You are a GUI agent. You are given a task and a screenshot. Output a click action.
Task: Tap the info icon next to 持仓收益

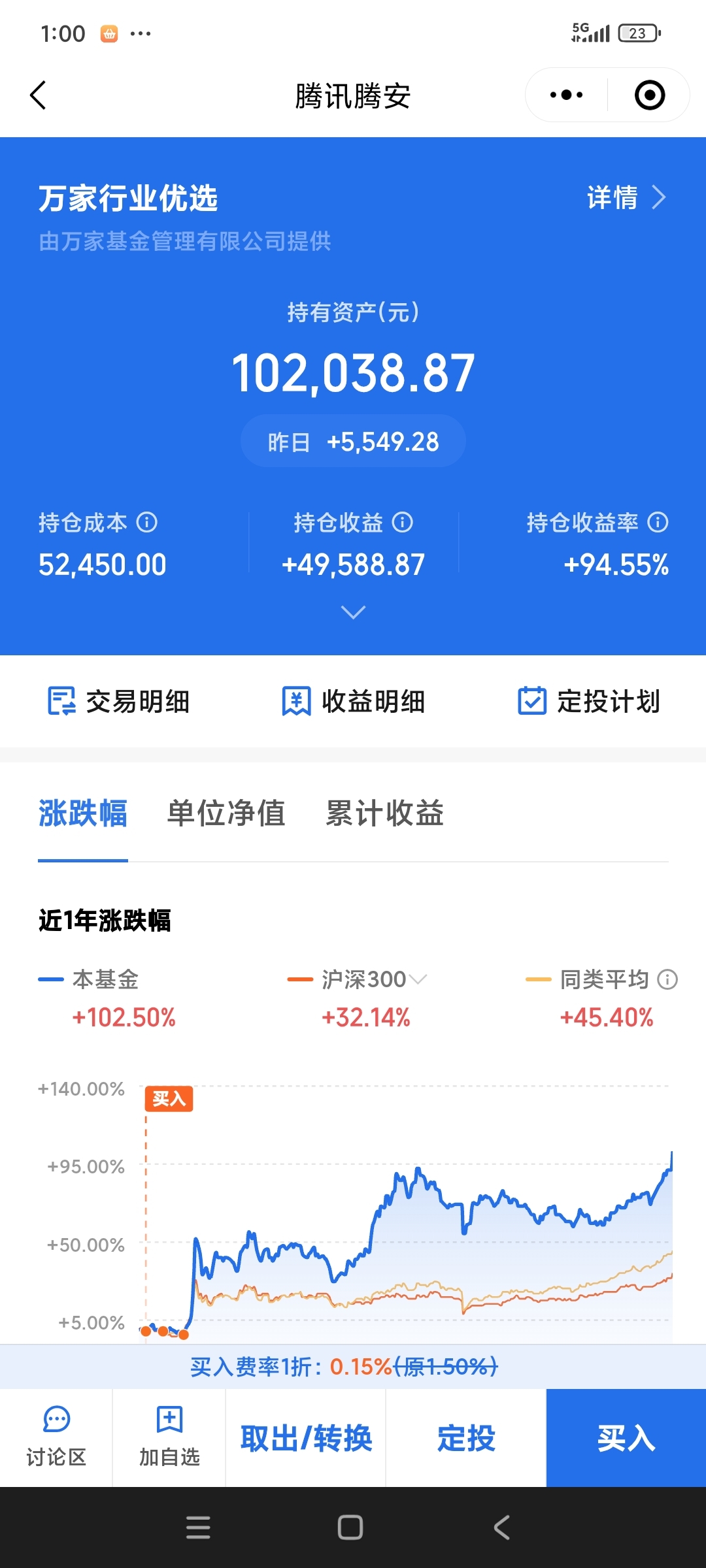403,523
